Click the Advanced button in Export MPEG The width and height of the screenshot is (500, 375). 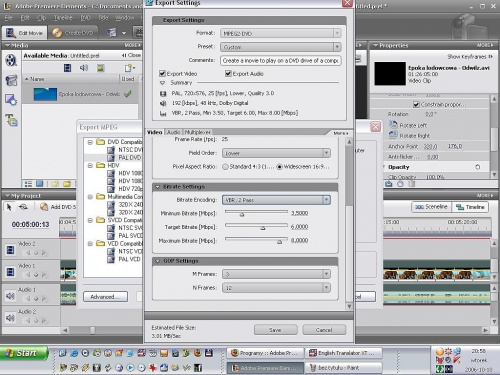pos(105,297)
